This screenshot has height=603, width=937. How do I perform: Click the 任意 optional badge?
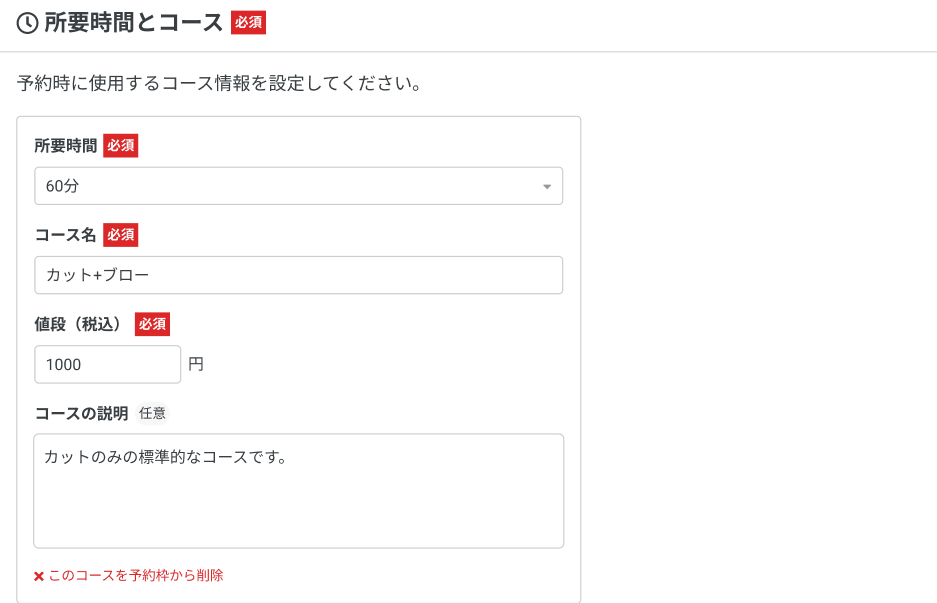[x=153, y=413]
